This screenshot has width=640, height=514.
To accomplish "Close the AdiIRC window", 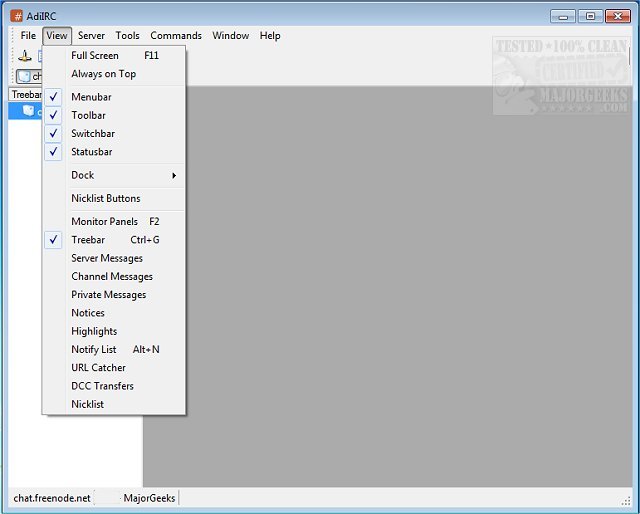I will click(618, 16).
